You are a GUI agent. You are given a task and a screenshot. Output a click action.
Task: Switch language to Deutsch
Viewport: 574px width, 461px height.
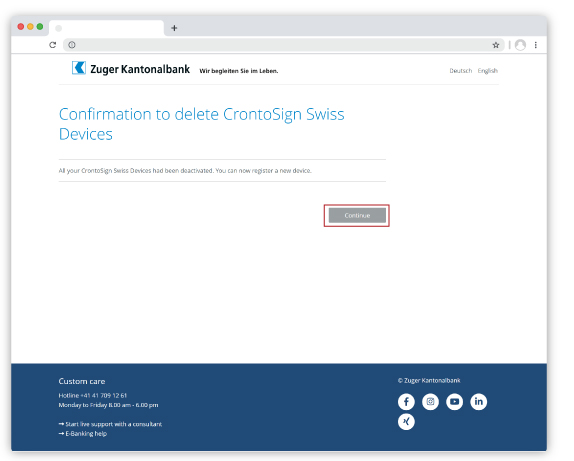coord(461,71)
